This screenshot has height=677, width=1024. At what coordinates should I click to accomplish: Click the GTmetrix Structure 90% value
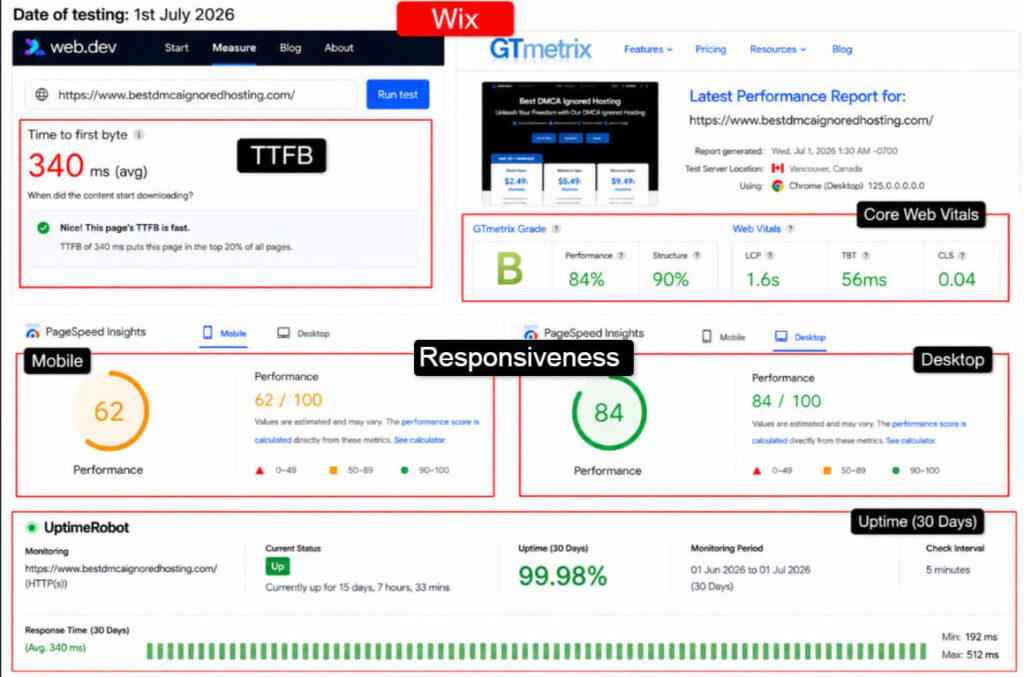(670, 280)
